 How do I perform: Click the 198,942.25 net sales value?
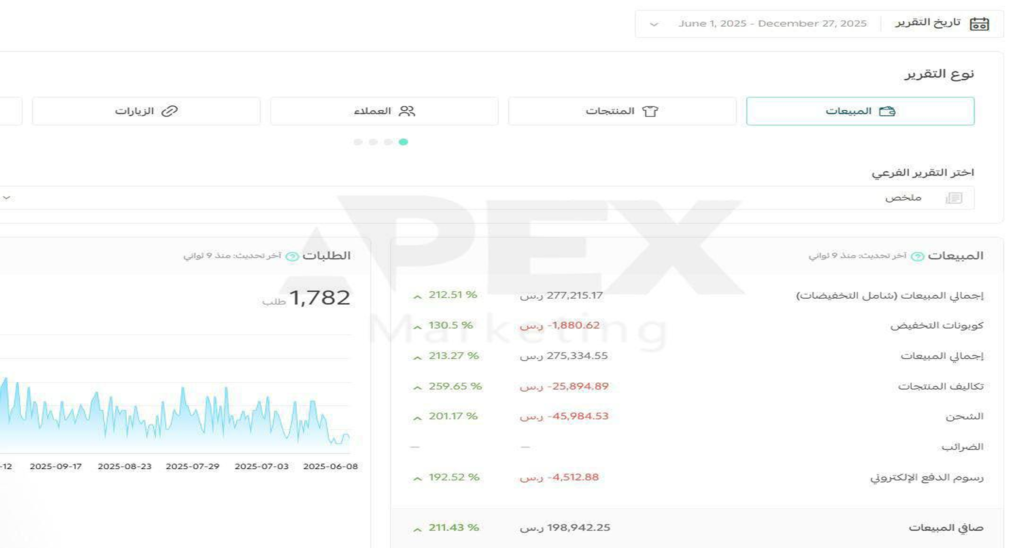point(566,528)
